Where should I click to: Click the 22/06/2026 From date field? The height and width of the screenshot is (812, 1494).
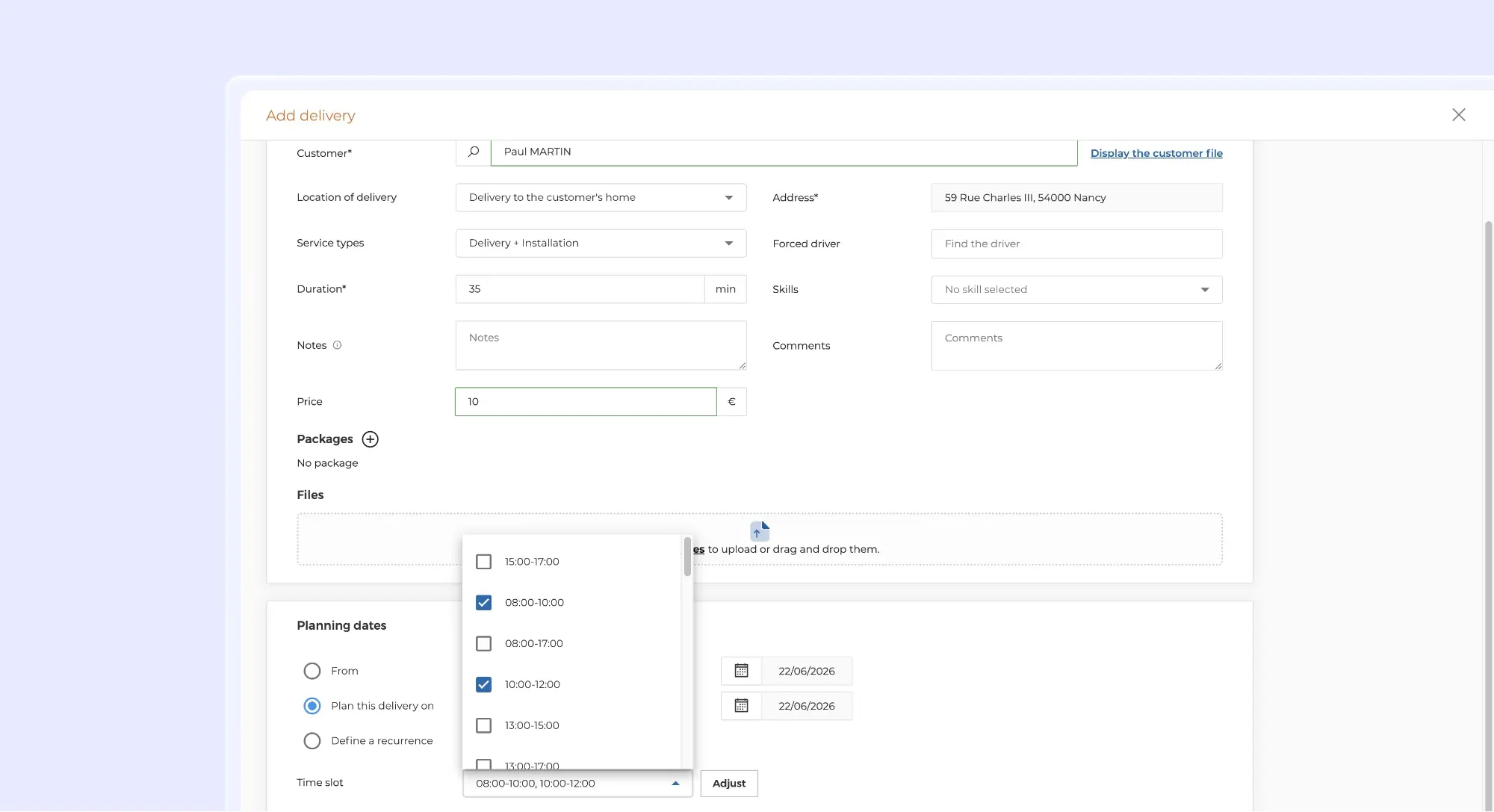pyautogui.click(x=807, y=672)
